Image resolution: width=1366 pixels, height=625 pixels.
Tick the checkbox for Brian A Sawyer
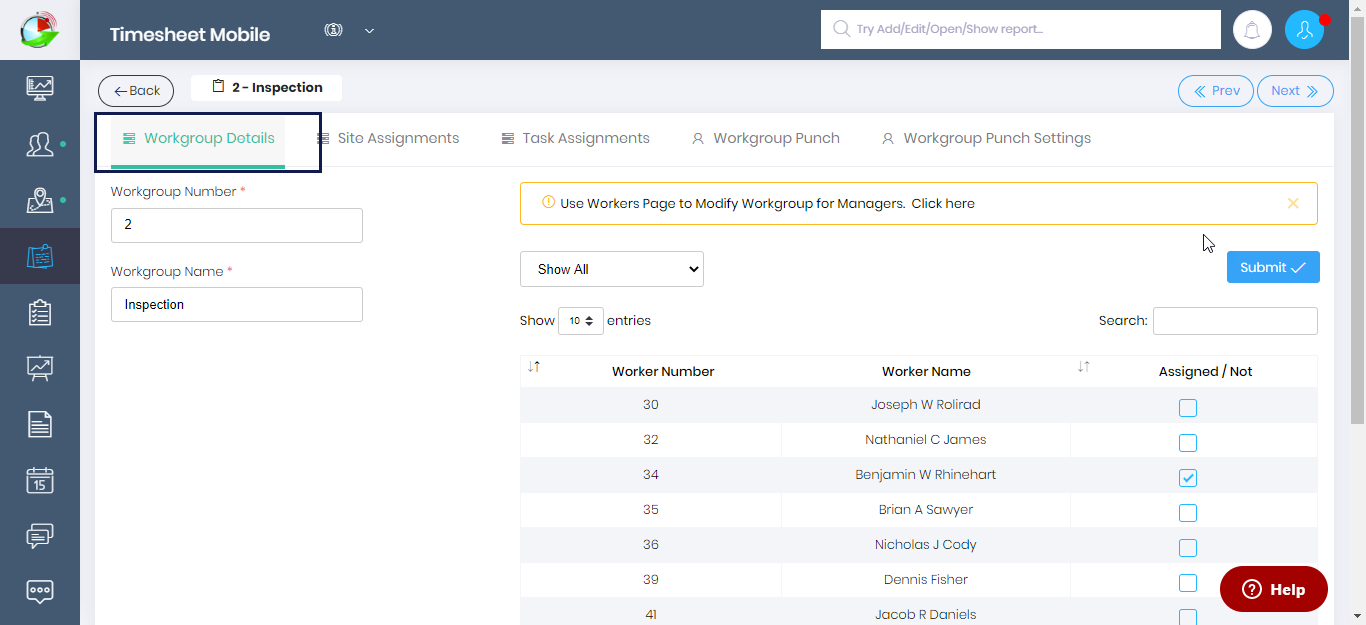[x=1187, y=513]
